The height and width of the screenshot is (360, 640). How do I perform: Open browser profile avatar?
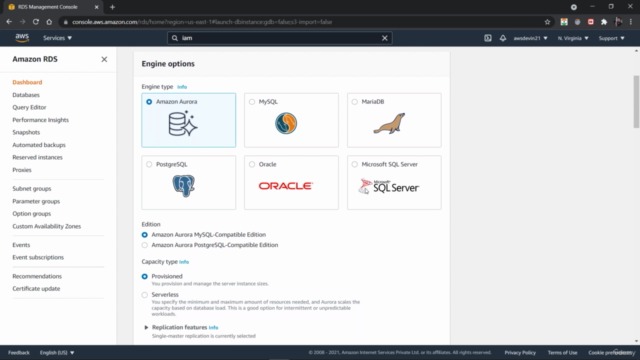pos(618,22)
